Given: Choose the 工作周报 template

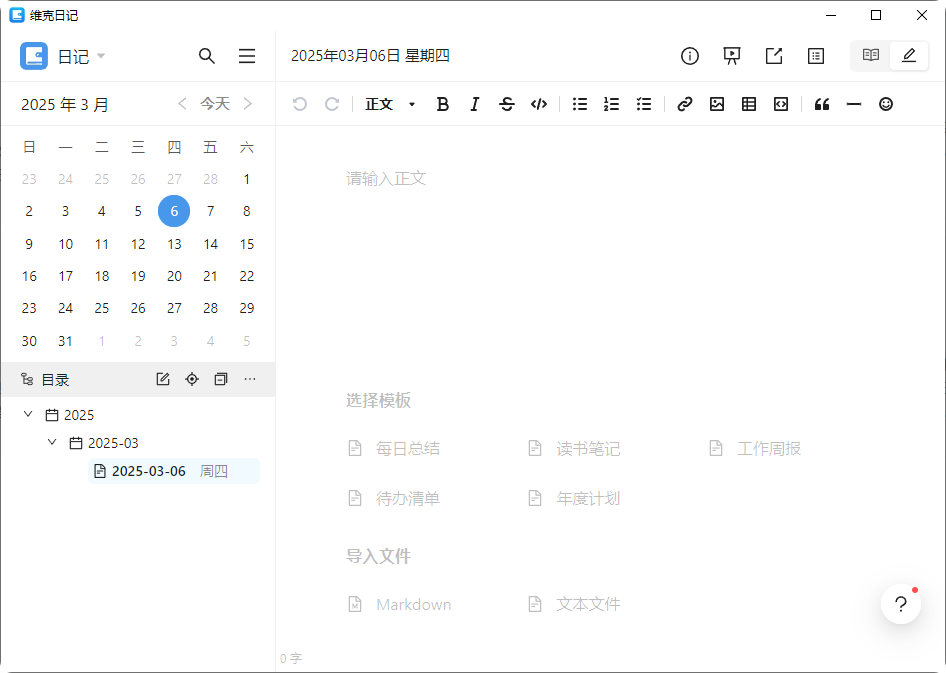Looking at the screenshot, I should pyautogui.click(x=755, y=449).
